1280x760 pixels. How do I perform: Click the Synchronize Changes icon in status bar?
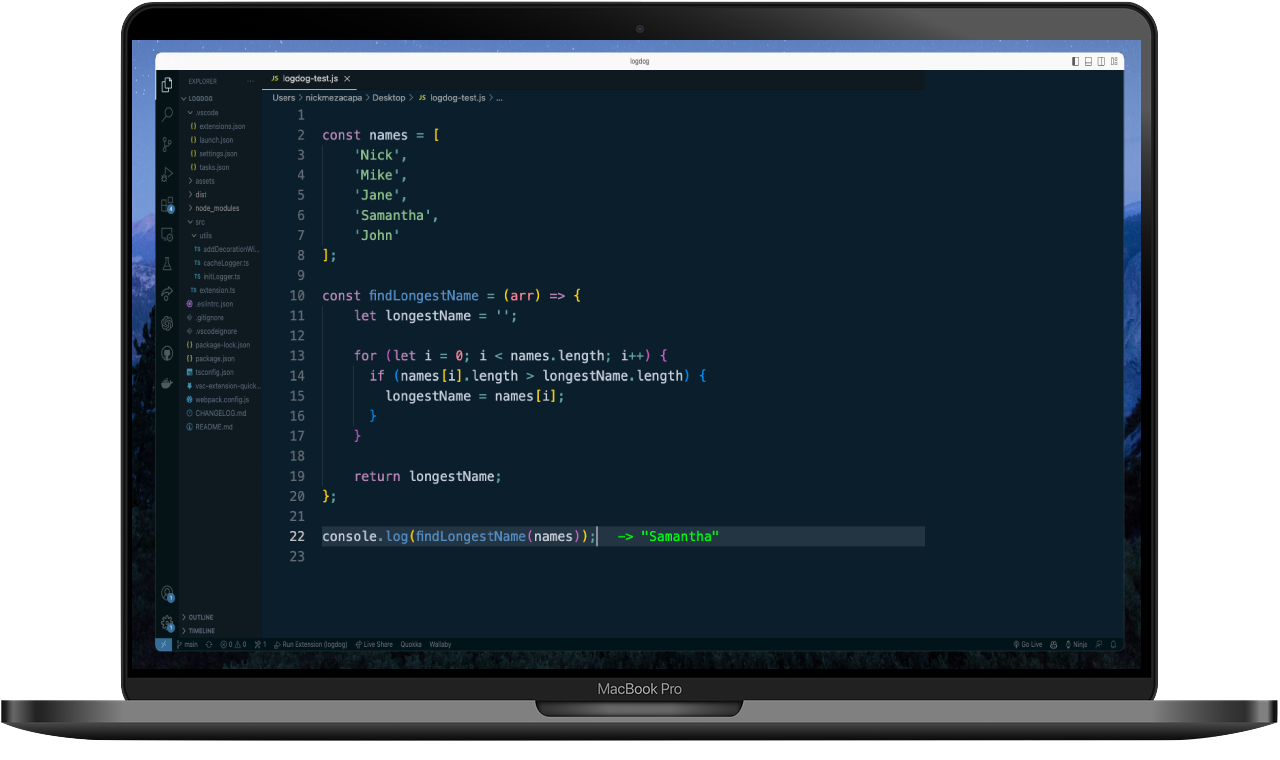(x=209, y=644)
